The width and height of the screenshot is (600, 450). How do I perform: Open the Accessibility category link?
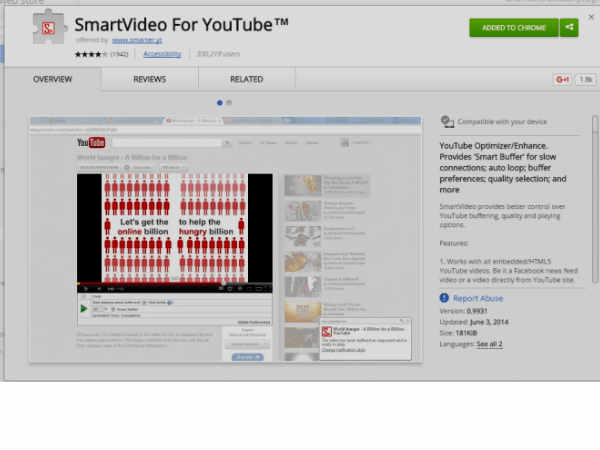click(x=162, y=54)
